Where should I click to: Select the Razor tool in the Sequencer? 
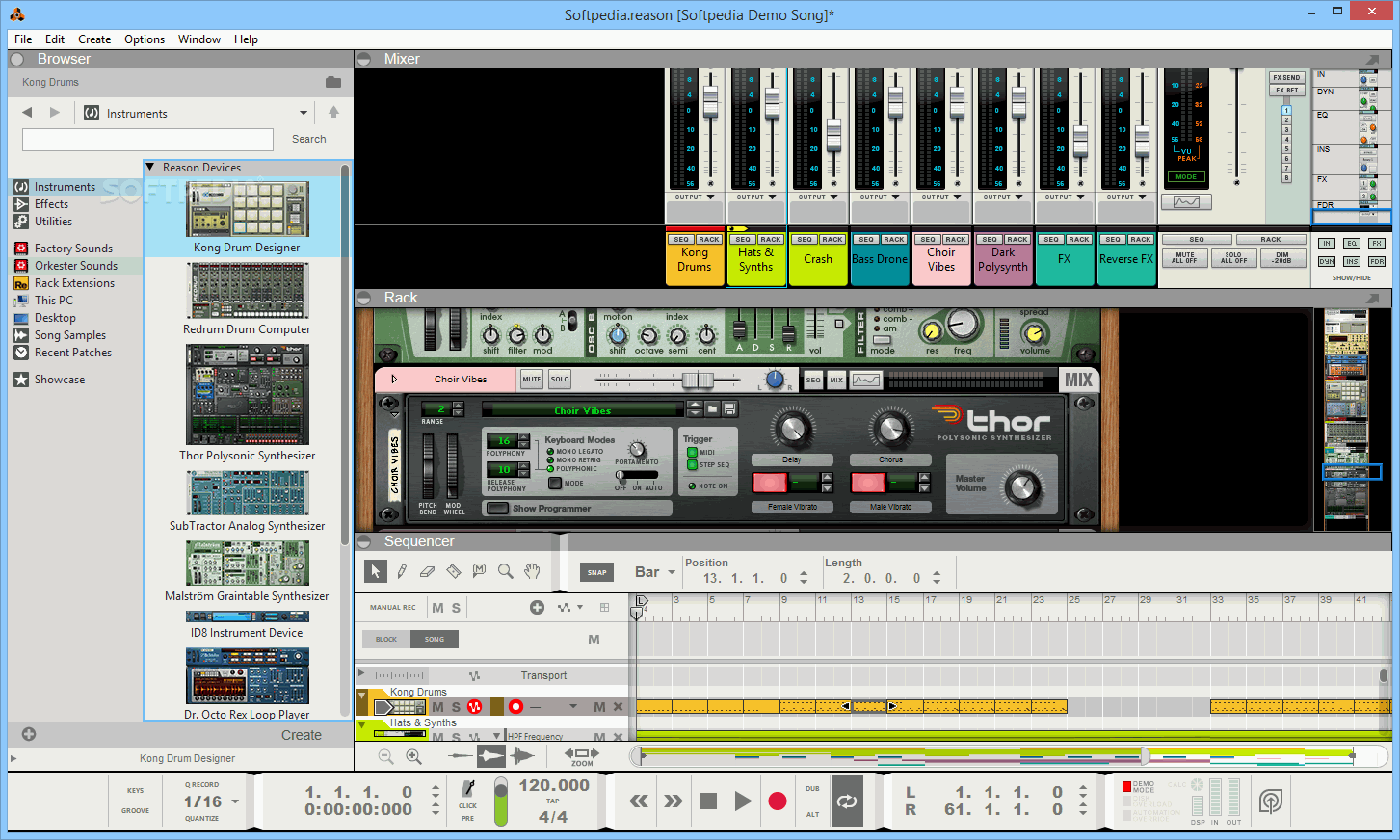coord(454,571)
